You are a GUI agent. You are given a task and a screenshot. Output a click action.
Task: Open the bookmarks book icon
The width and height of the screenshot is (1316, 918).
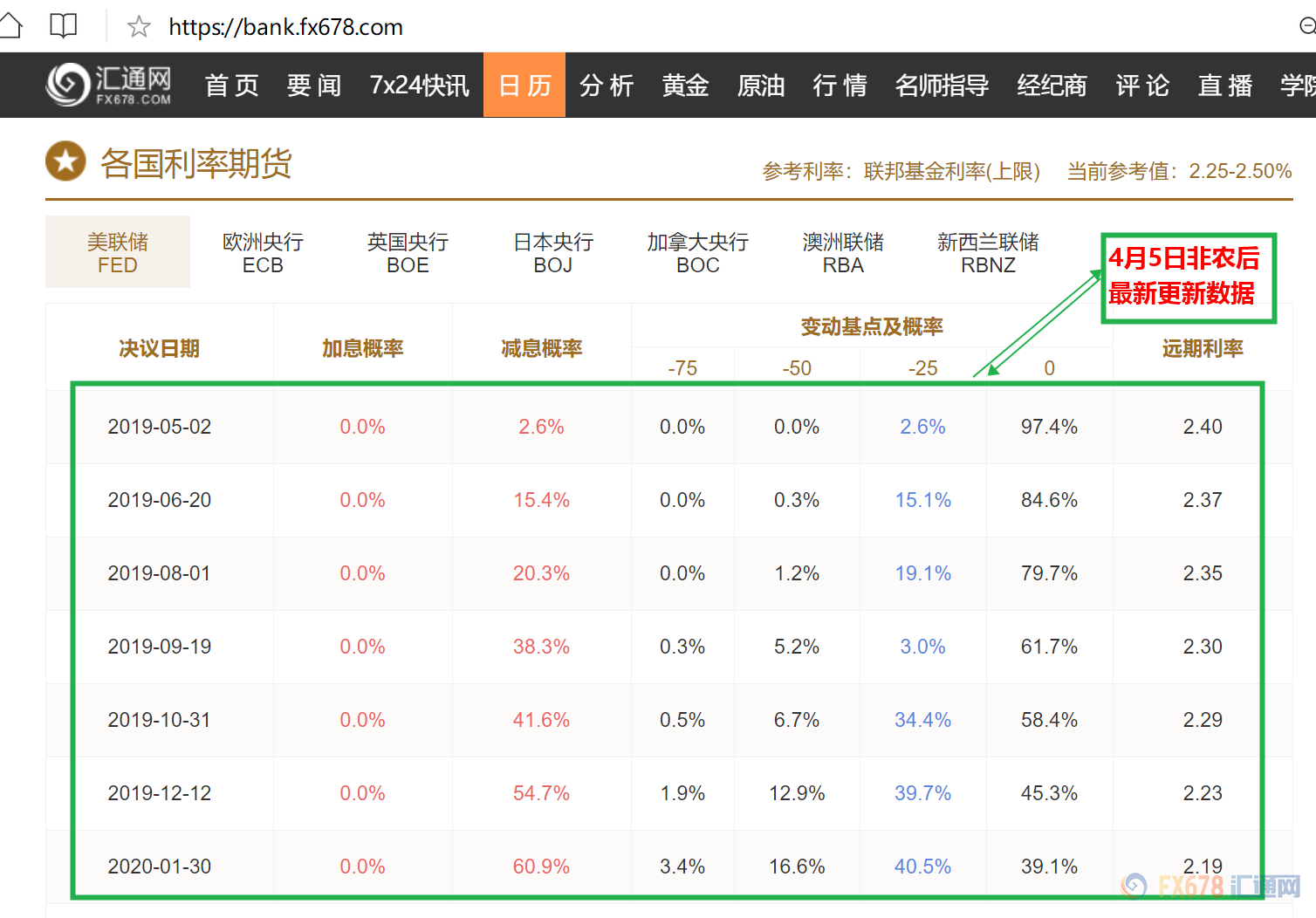(x=62, y=25)
